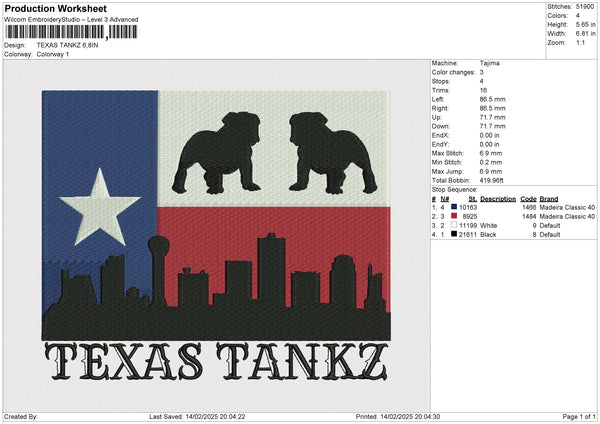Click the 'Code' column header
This screenshot has width=600, height=424.
tap(528, 199)
